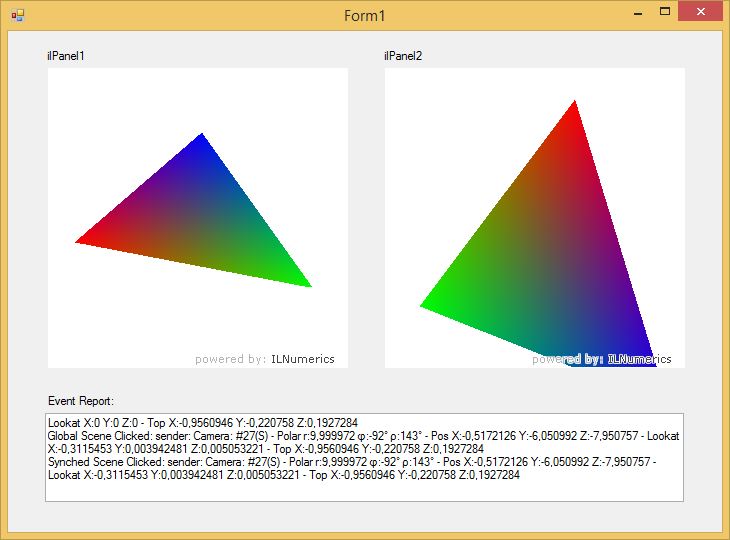Click the blue top corner of ilPanel1 triangle

pyautogui.click(x=202, y=140)
